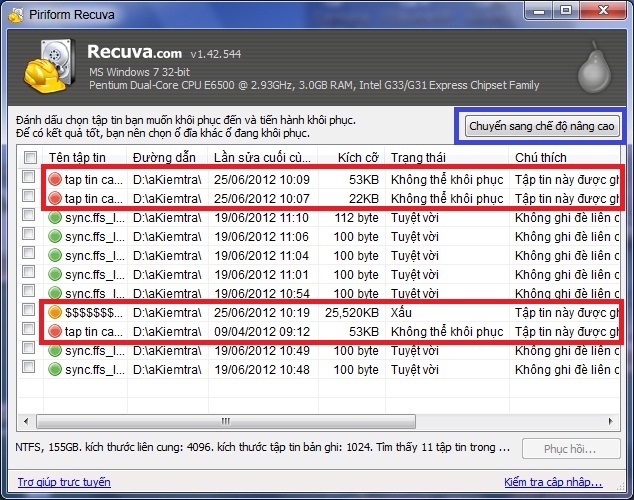Select the date cell 25/06/2012 10:09
Viewport: 634px width, 500px height.
(x=262, y=179)
